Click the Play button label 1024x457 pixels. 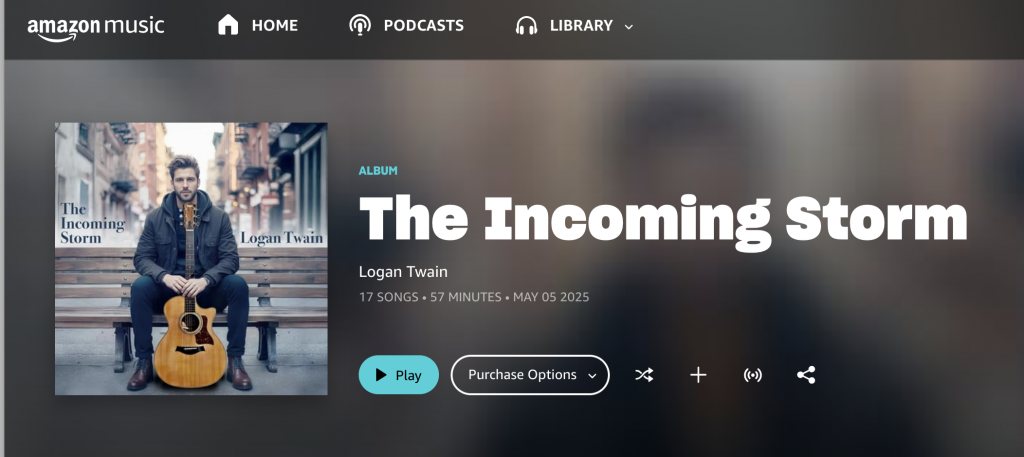coord(408,375)
